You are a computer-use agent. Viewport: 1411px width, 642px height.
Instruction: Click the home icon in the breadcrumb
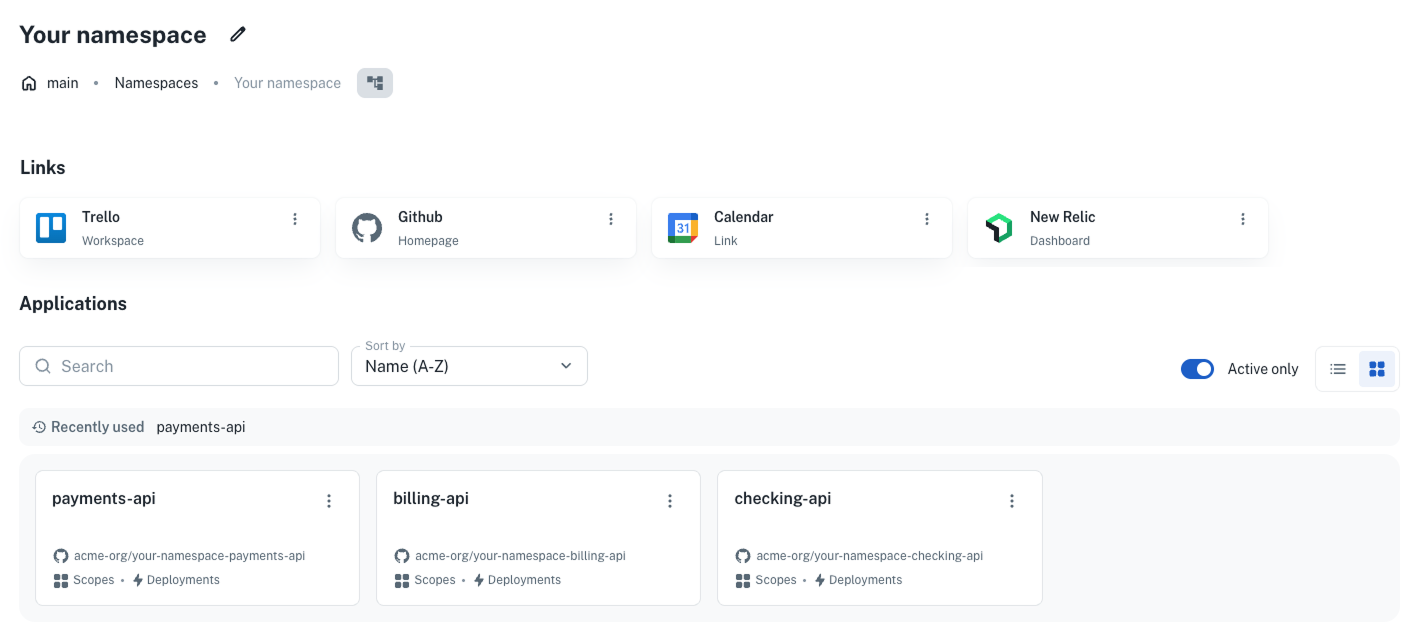pos(29,83)
